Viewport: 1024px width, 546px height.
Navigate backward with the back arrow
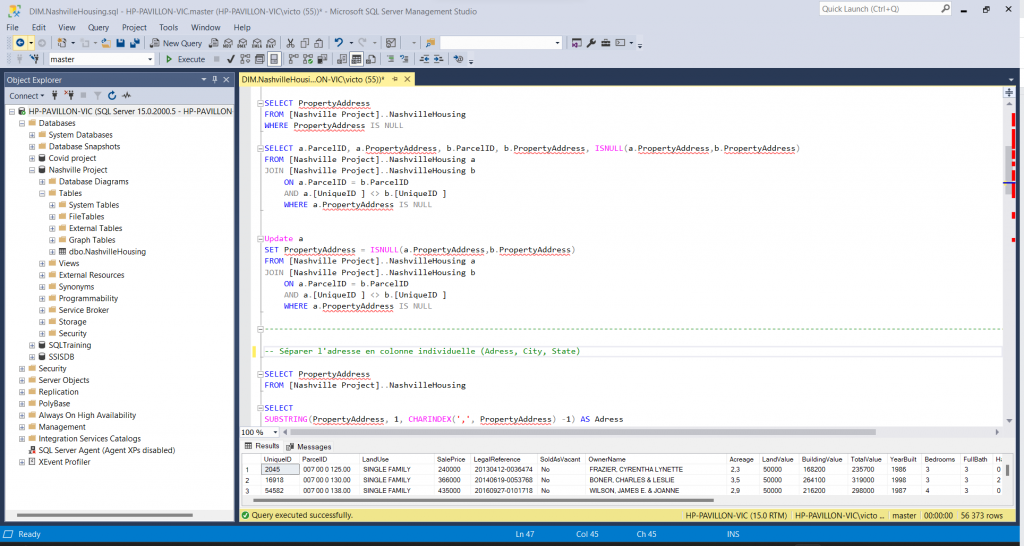pos(20,43)
